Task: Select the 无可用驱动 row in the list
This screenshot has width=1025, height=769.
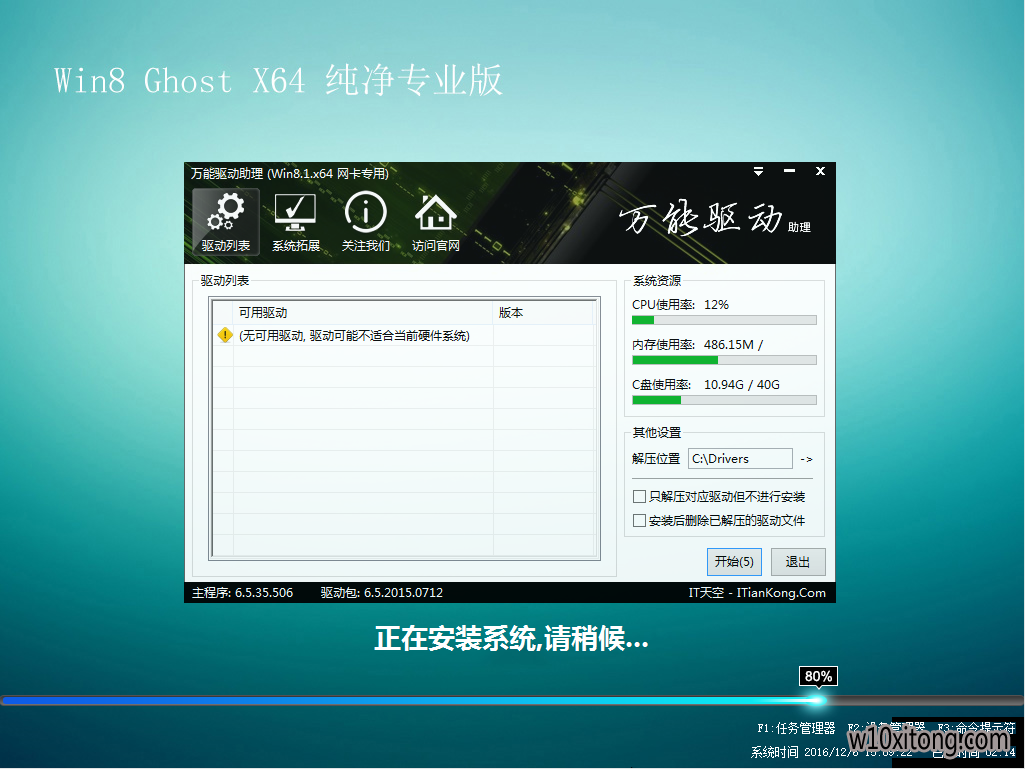Action: point(354,336)
